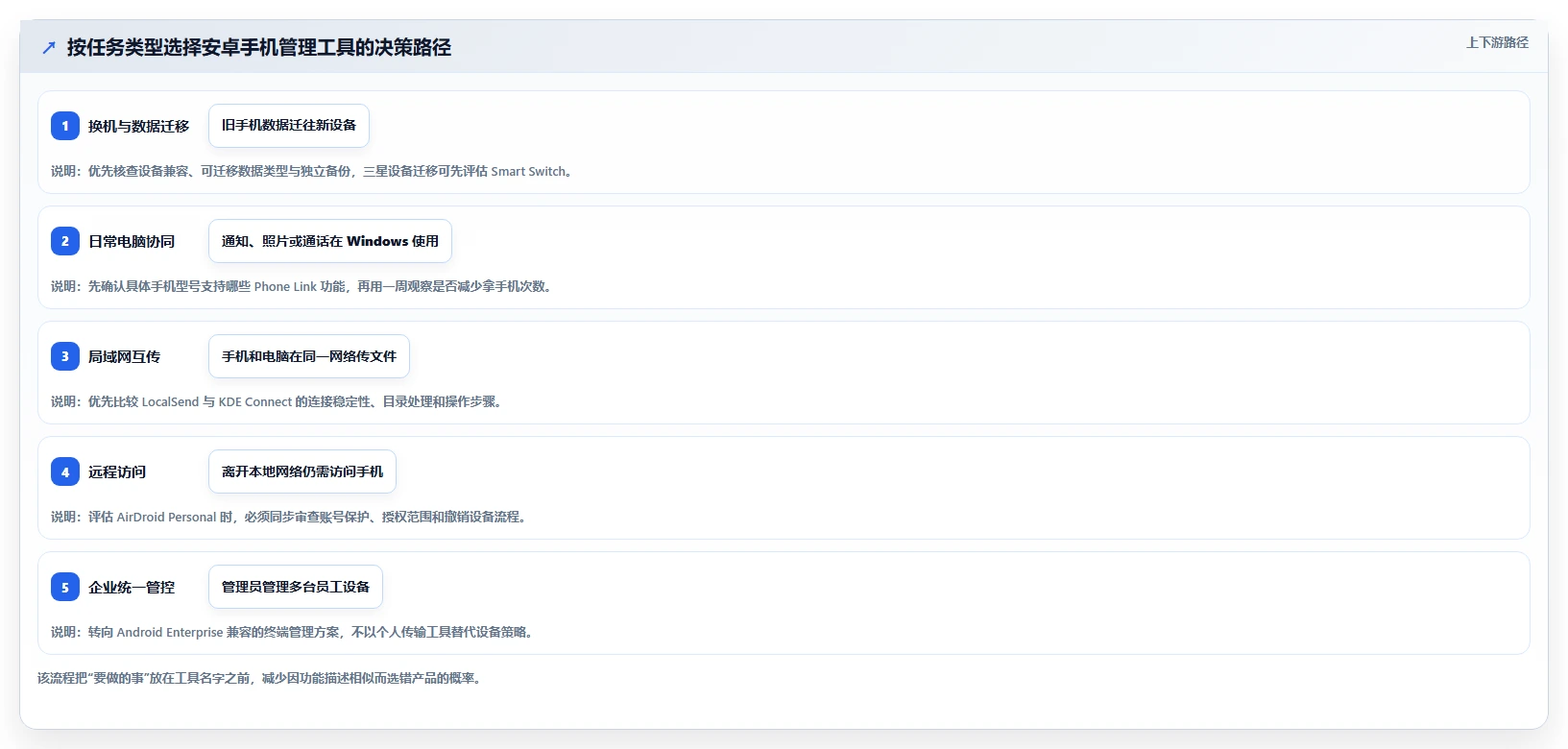Click the LocalSend and KDE Connect explanation
1568x749 pixels.
click(278, 401)
